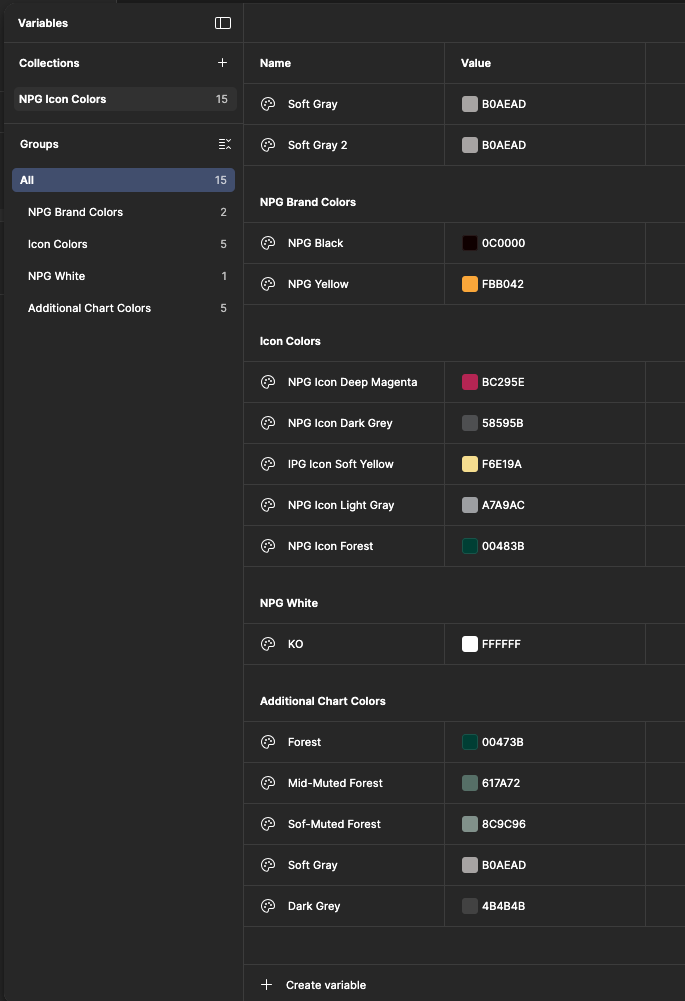Viewport: 685px width, 1001px height.
Task: Open the 00483B color swatch
Action: [x=470, y=546]
